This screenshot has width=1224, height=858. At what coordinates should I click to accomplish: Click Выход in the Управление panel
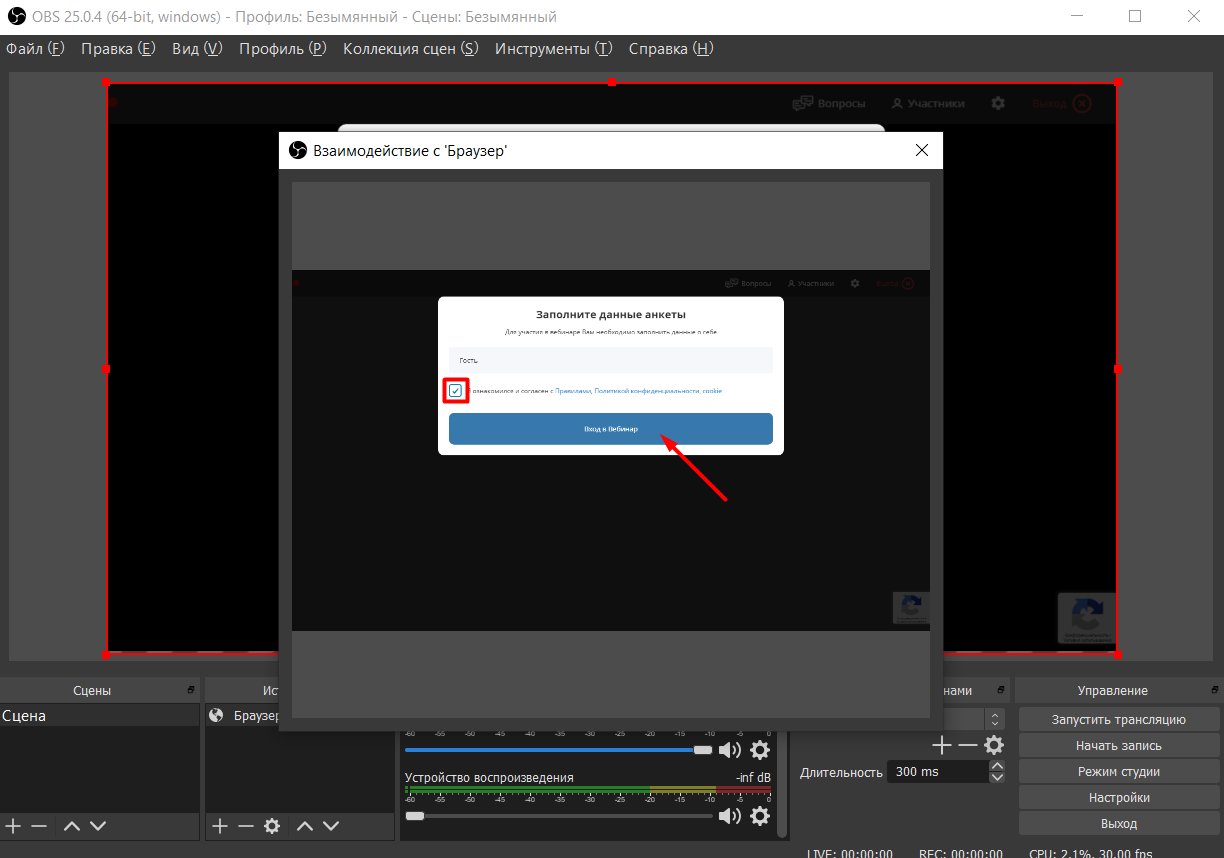pyautogui.click(x=1119, y=823)
